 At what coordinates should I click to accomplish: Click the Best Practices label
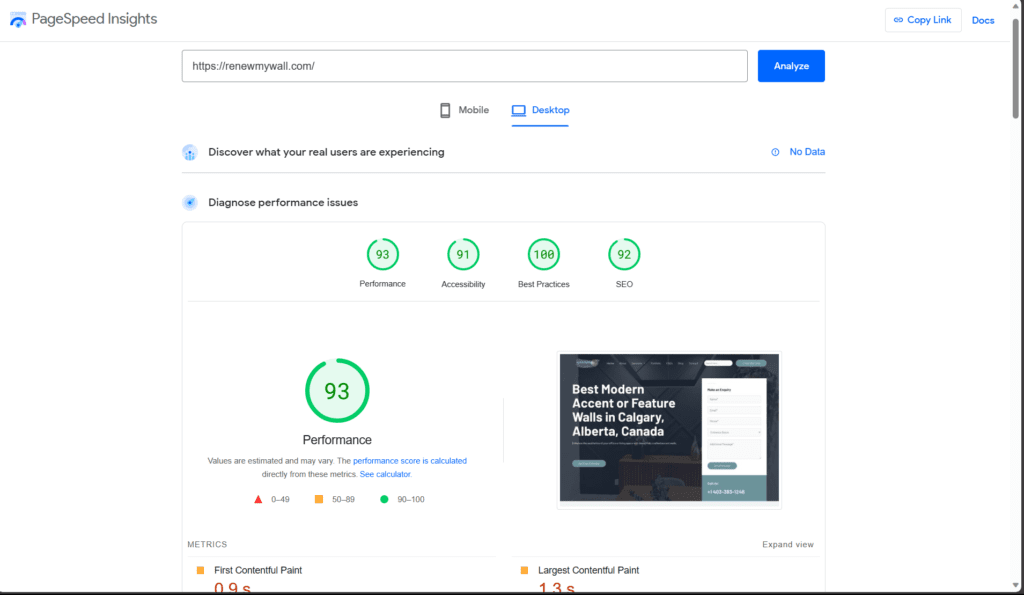click(543, 284)
